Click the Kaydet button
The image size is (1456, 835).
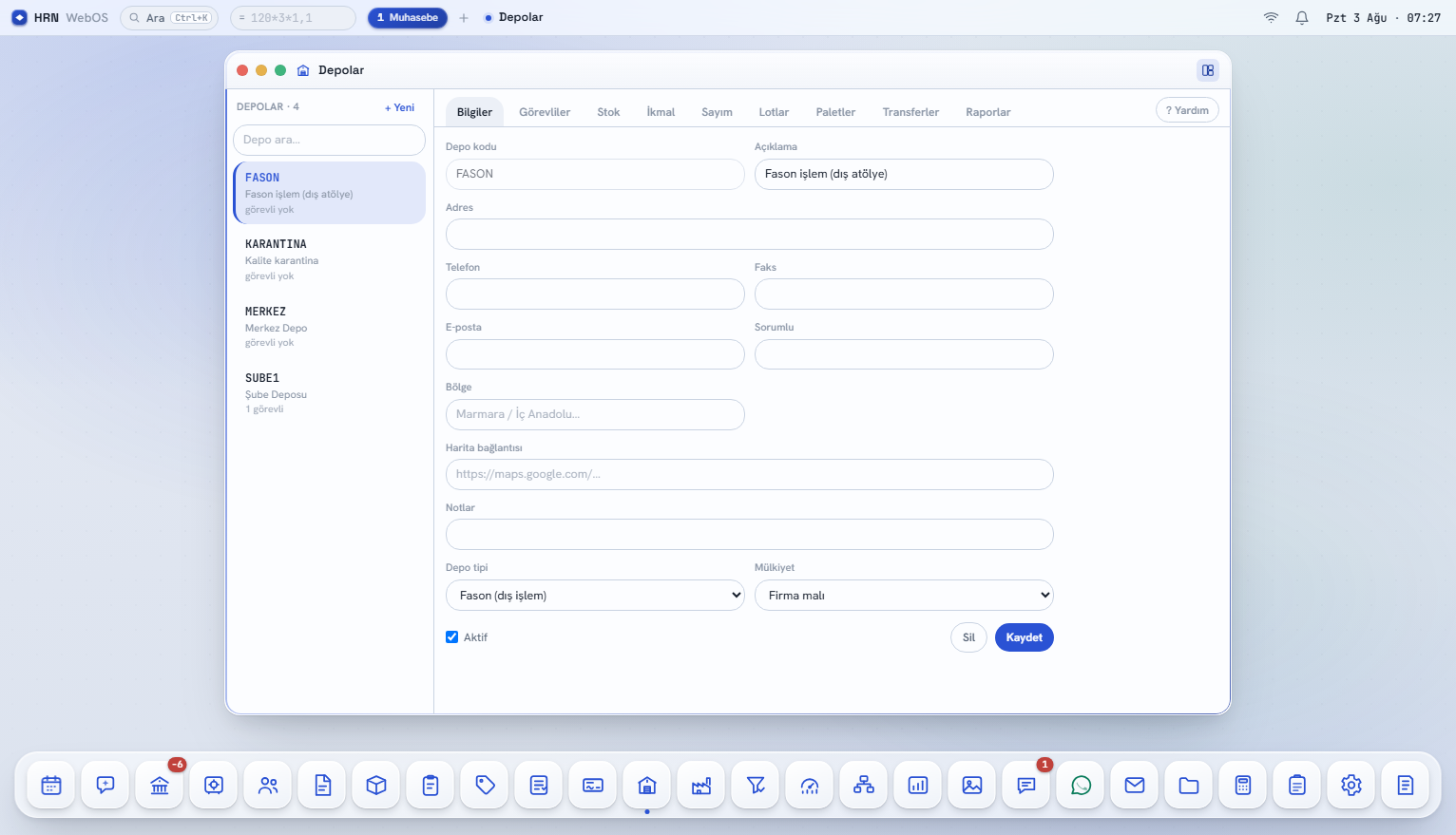click(x=1025, y=637)
